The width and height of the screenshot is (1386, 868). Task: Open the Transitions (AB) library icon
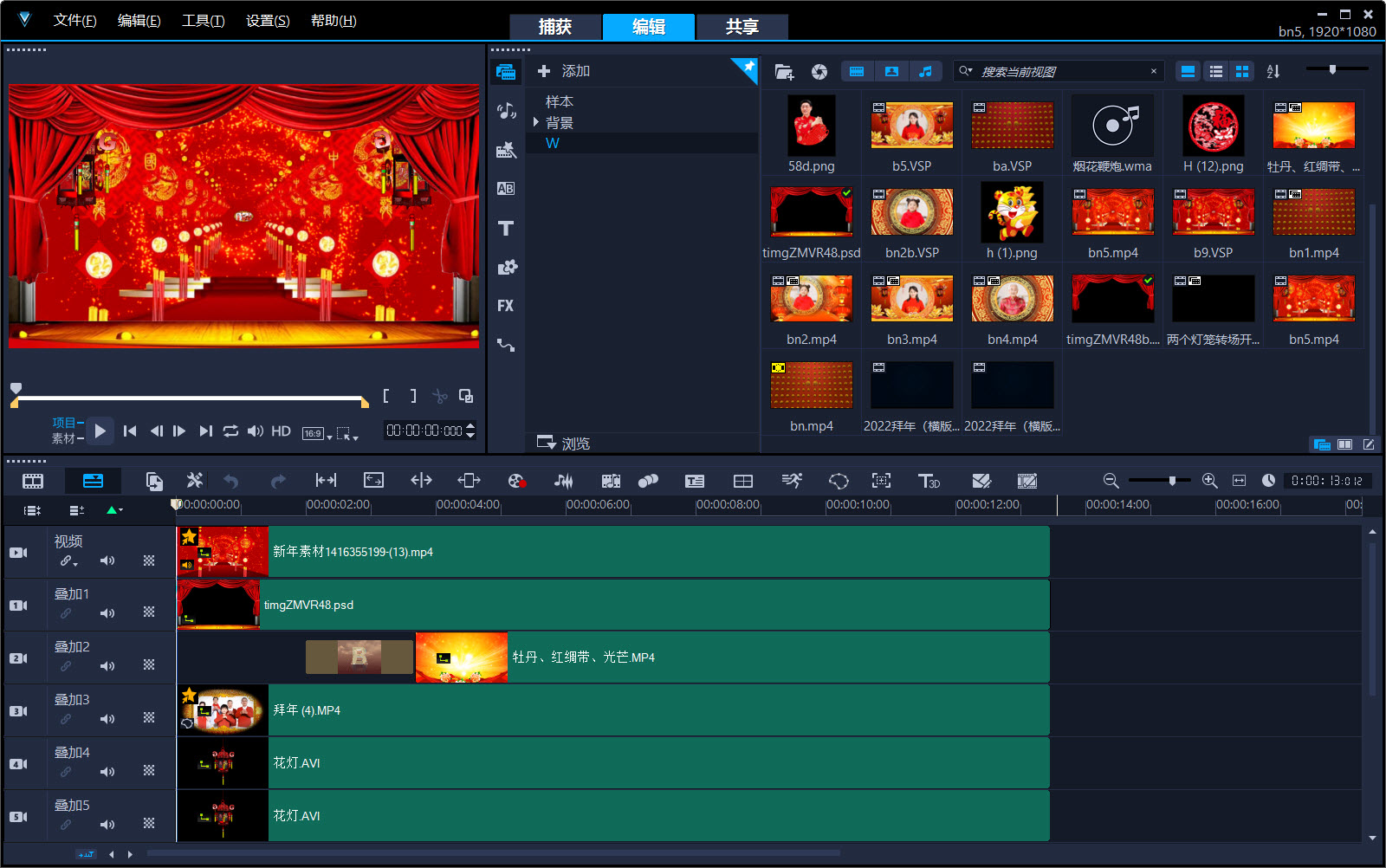click(506, 188)
